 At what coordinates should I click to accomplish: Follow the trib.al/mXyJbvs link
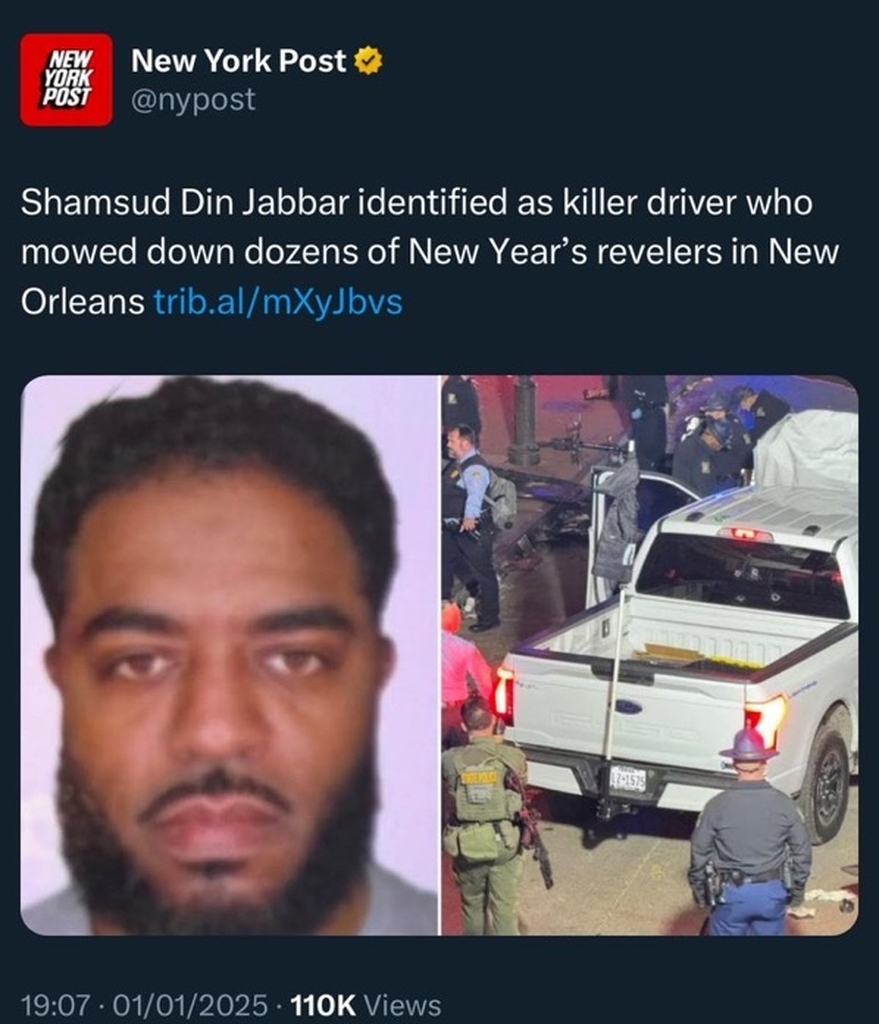(x=278, y=302)
